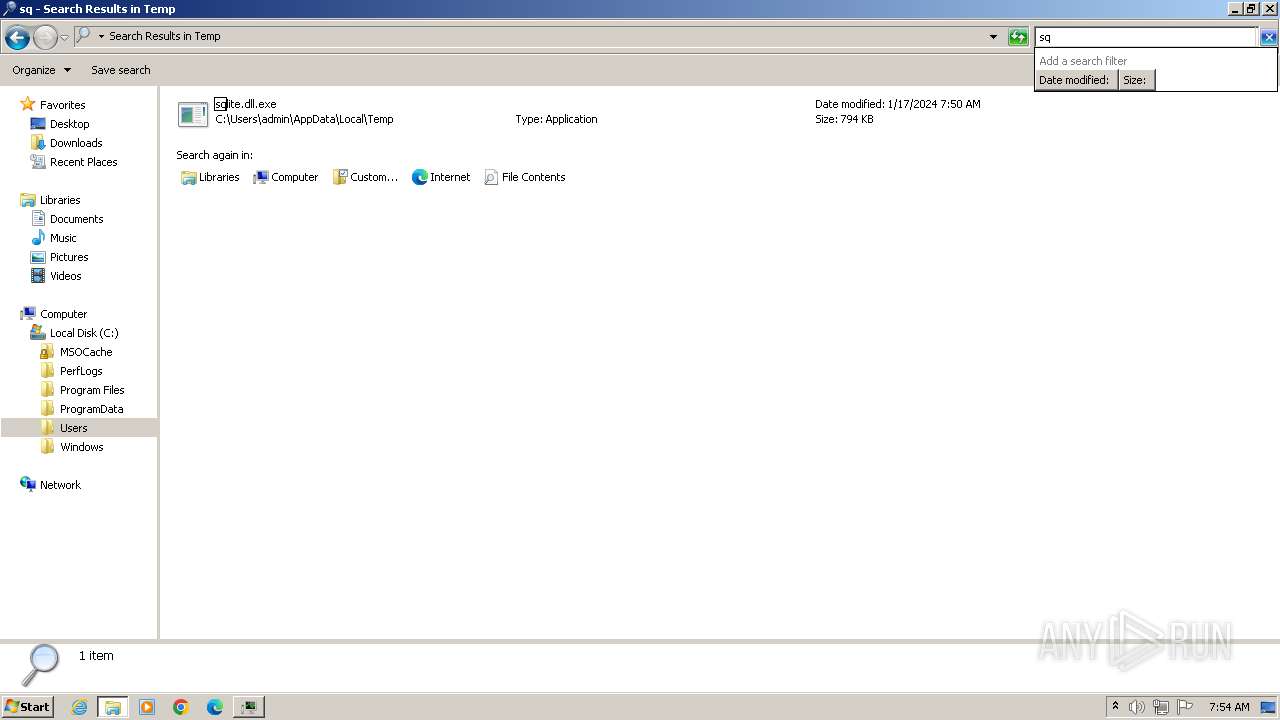This screenshot has height=720, width=1280.
Task: Click the Music note icon in Libraries
Action: tap(38, 238)
